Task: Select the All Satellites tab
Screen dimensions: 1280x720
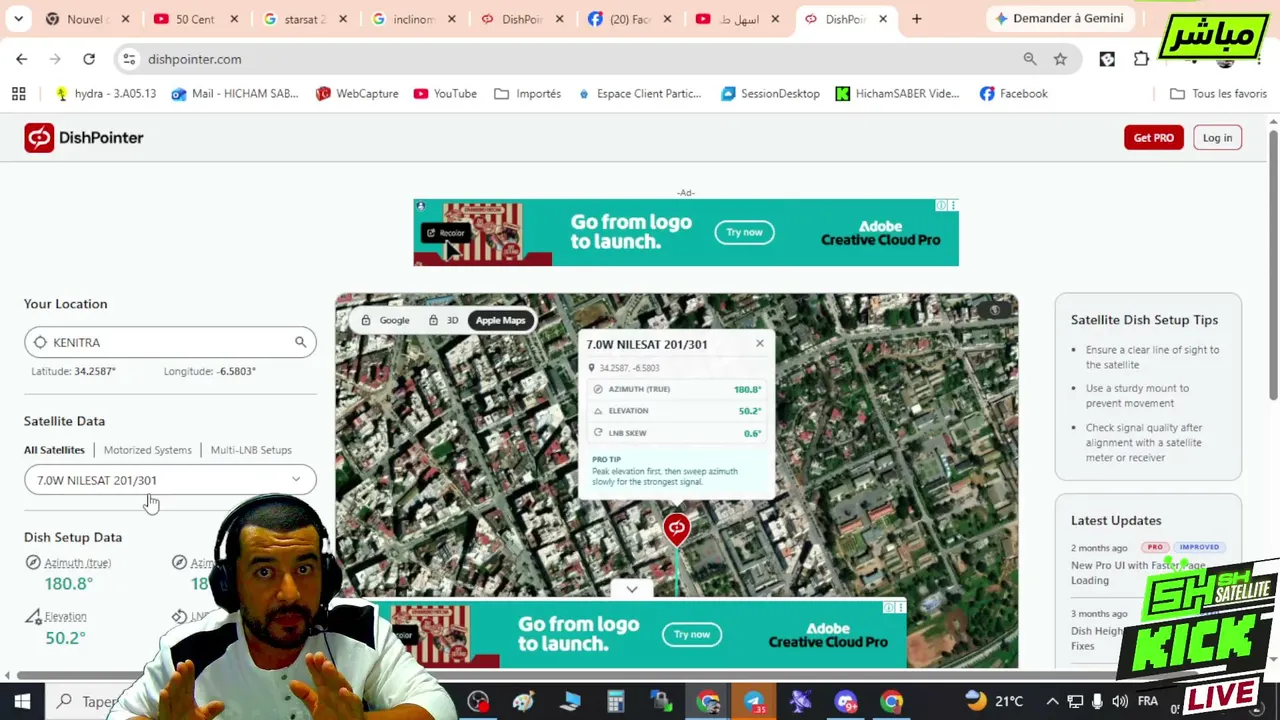Action: point(54,450)
